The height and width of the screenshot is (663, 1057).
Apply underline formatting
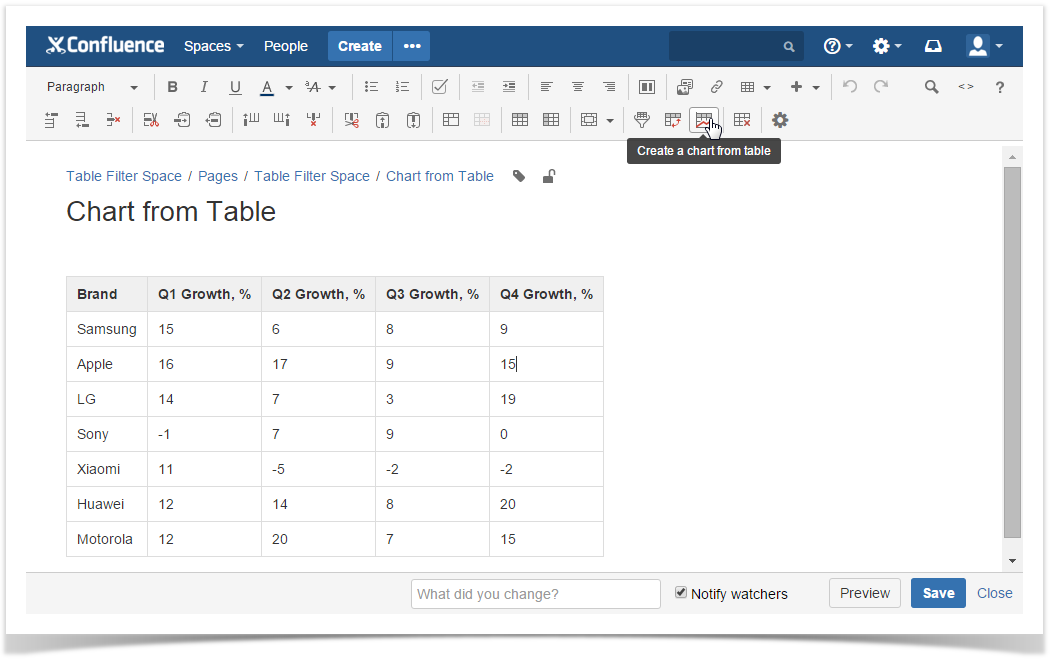point(235,87)
